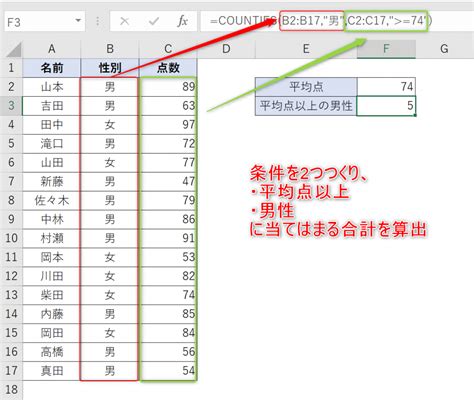Click score cell 85
Viewport: 474px width, 400px height.
pyautogui.click(x=168, y=314)
